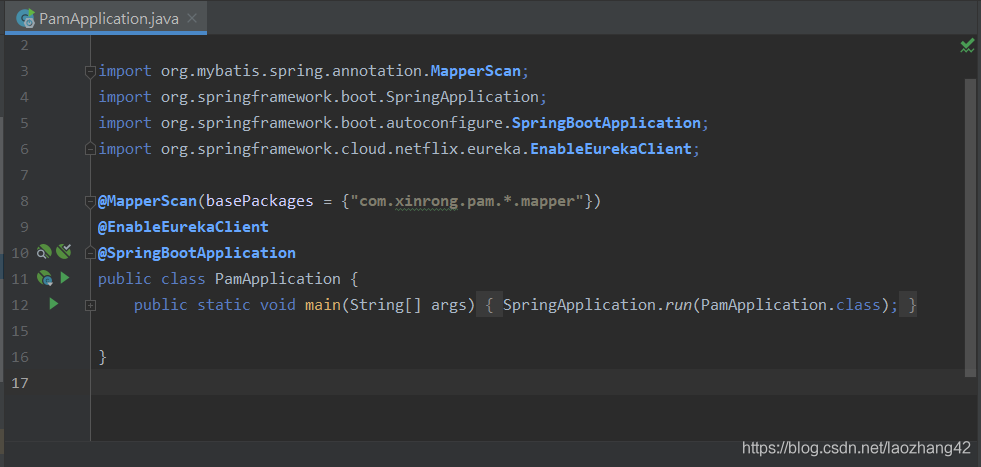Collapse the fold marker on line 10
The image size is (981, 467).
[x=90, y=253]
